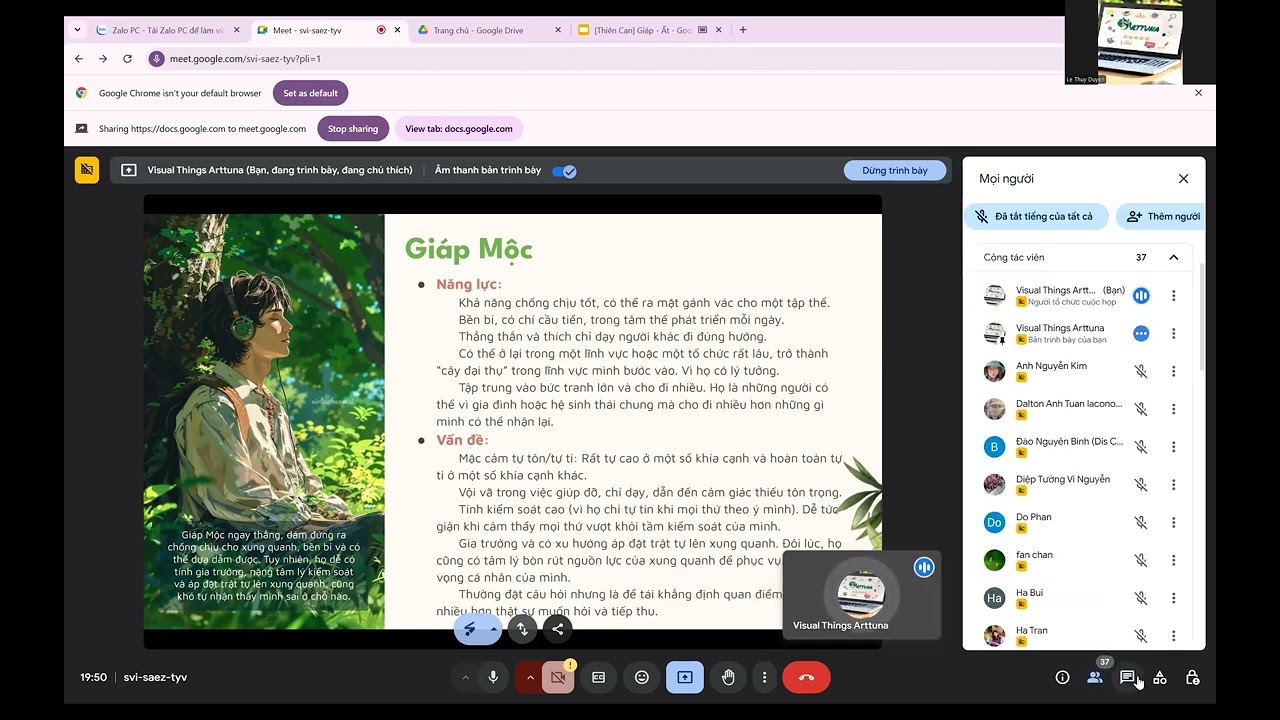
Task: Close the default browser notification bar
Action: (1199, 93)
